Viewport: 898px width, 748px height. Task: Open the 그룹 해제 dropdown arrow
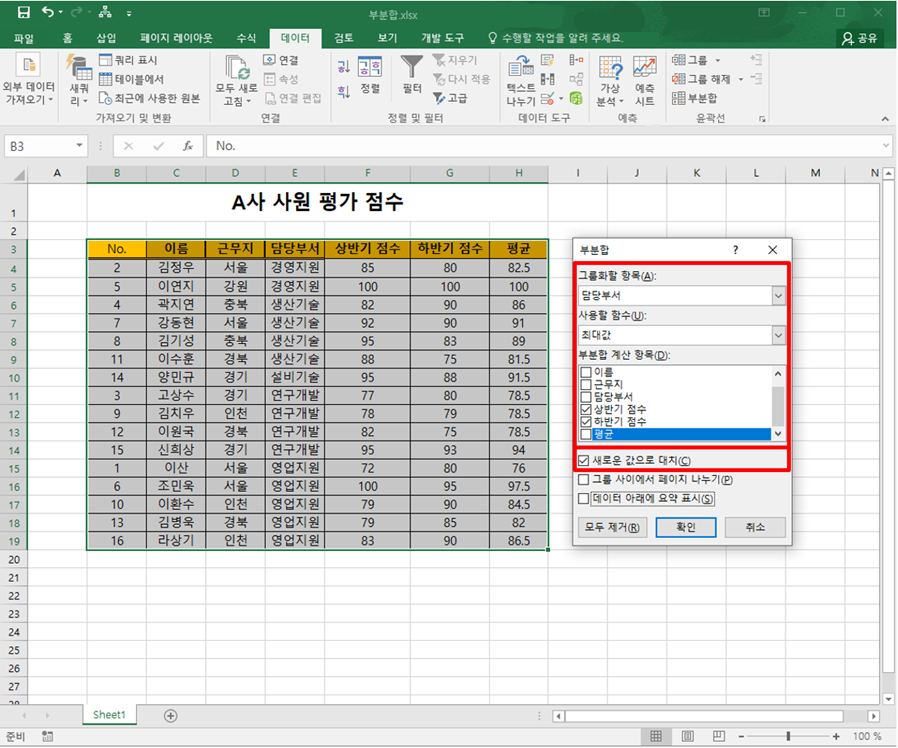(741, 79)
